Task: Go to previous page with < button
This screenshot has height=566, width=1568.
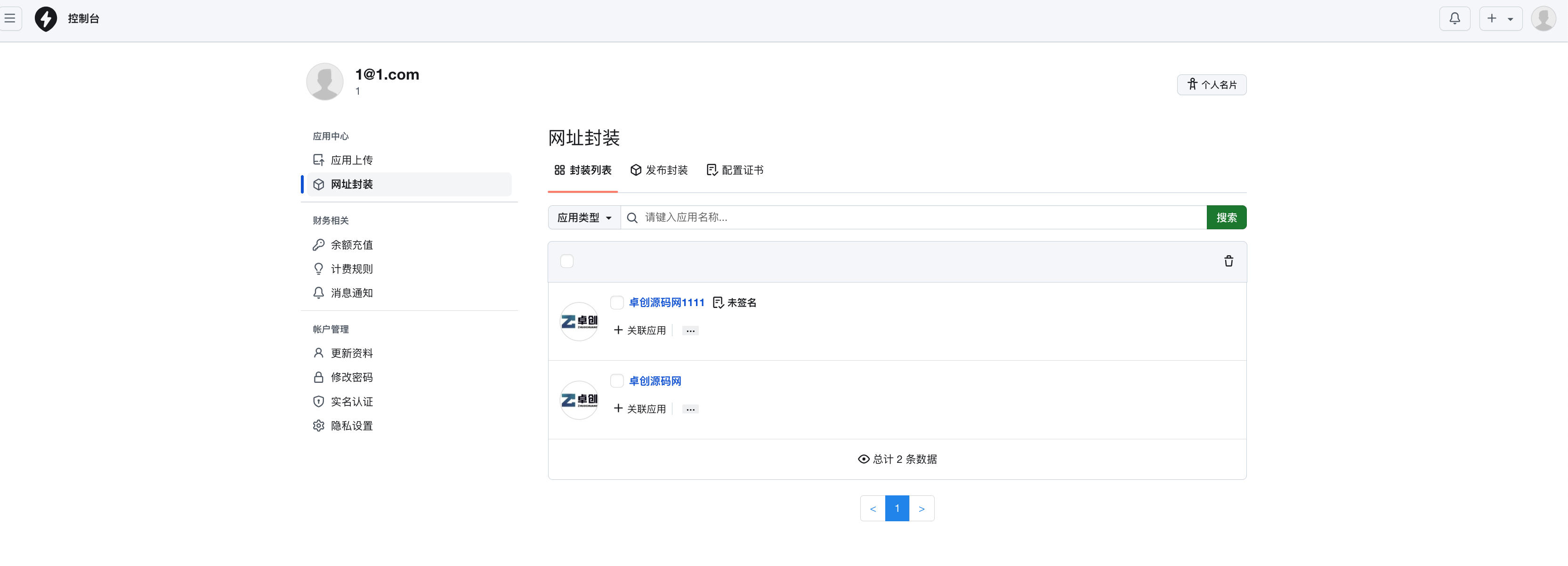Action: click(x=872, y=509)
